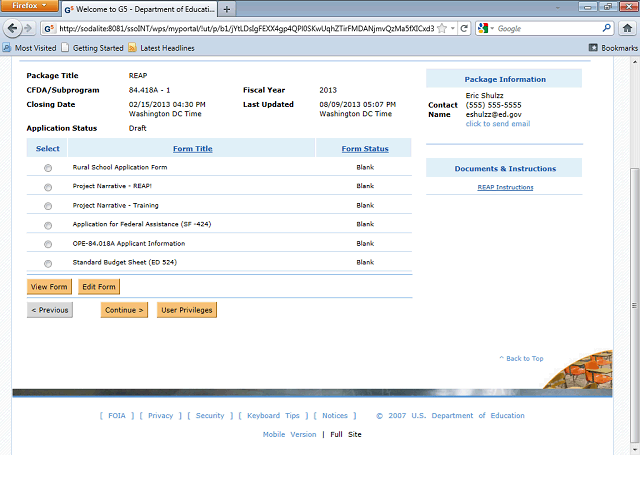Image resolution: width=640 pixels, height=480 pixels.
Task: Open the Privacy footer link
Action: tap(160, 416)
